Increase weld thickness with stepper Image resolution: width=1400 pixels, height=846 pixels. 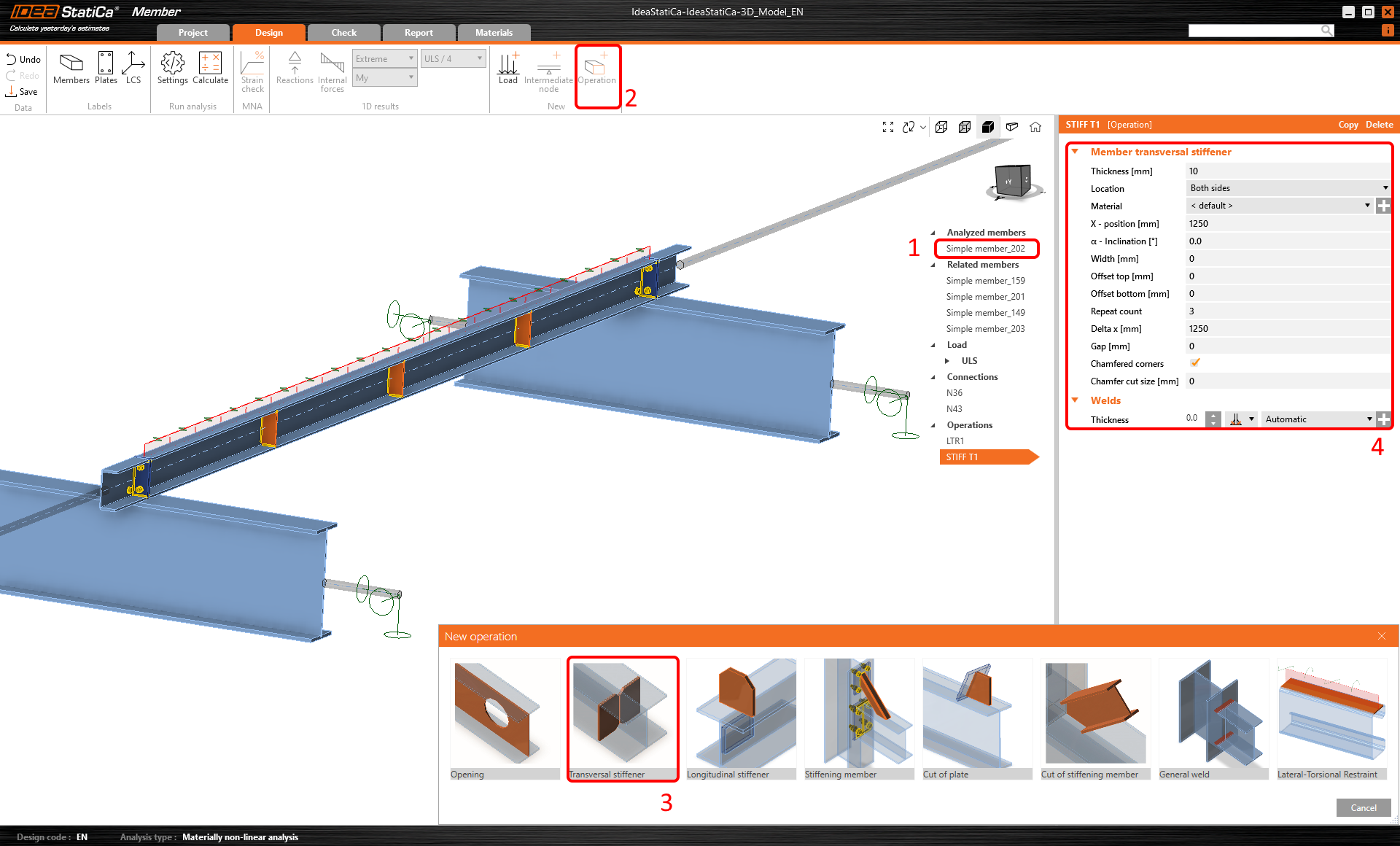tap(1213, 415)
